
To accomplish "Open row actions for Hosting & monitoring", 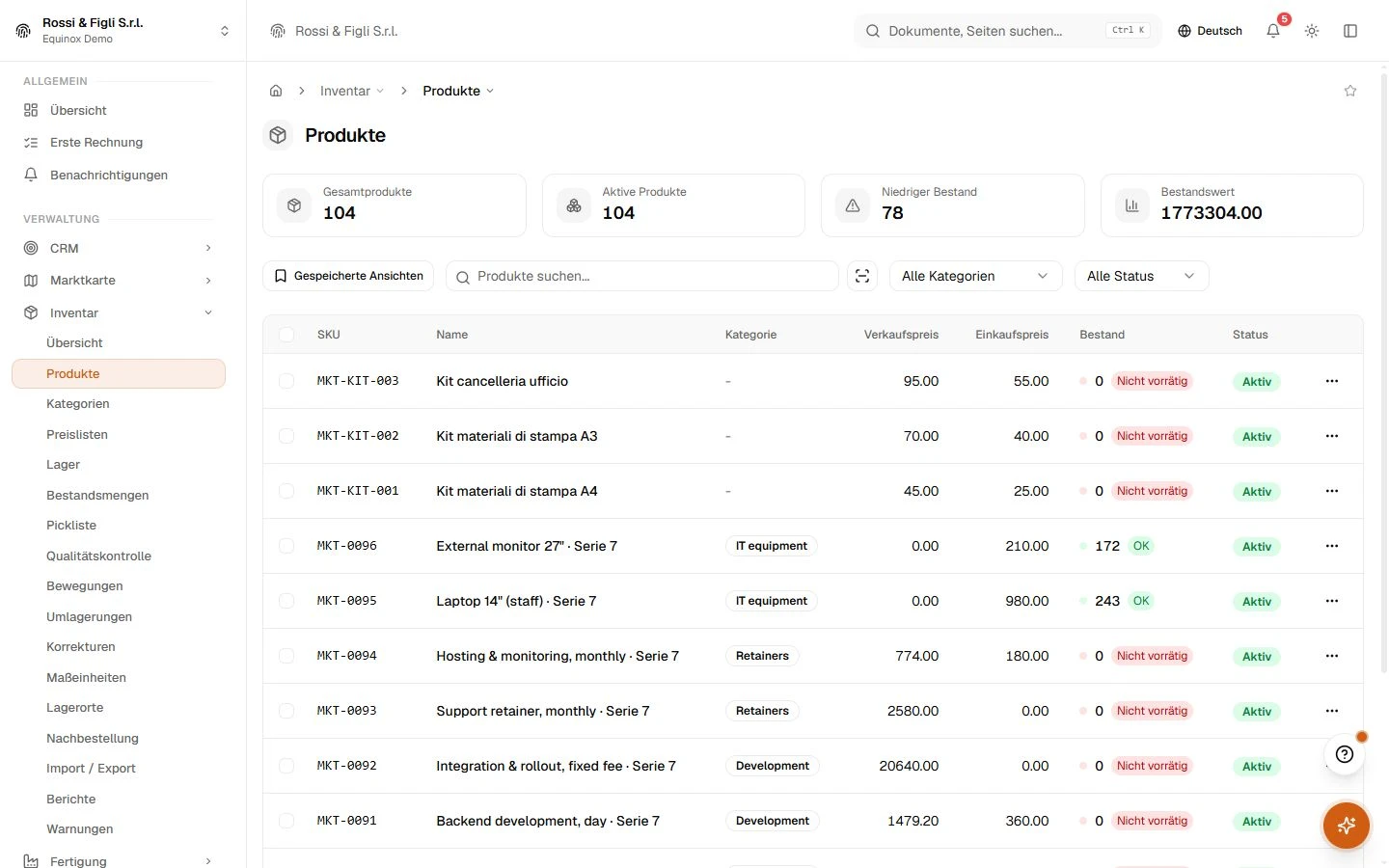I will (x=1332, y=656).
